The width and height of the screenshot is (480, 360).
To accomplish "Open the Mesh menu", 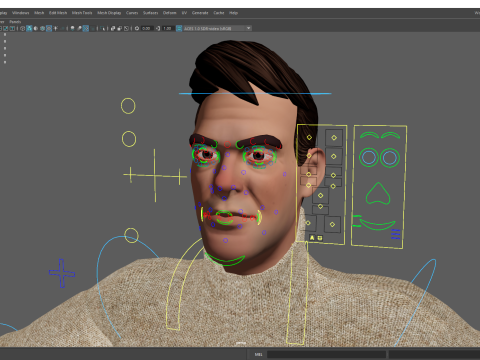I will (x=39, y=13).
